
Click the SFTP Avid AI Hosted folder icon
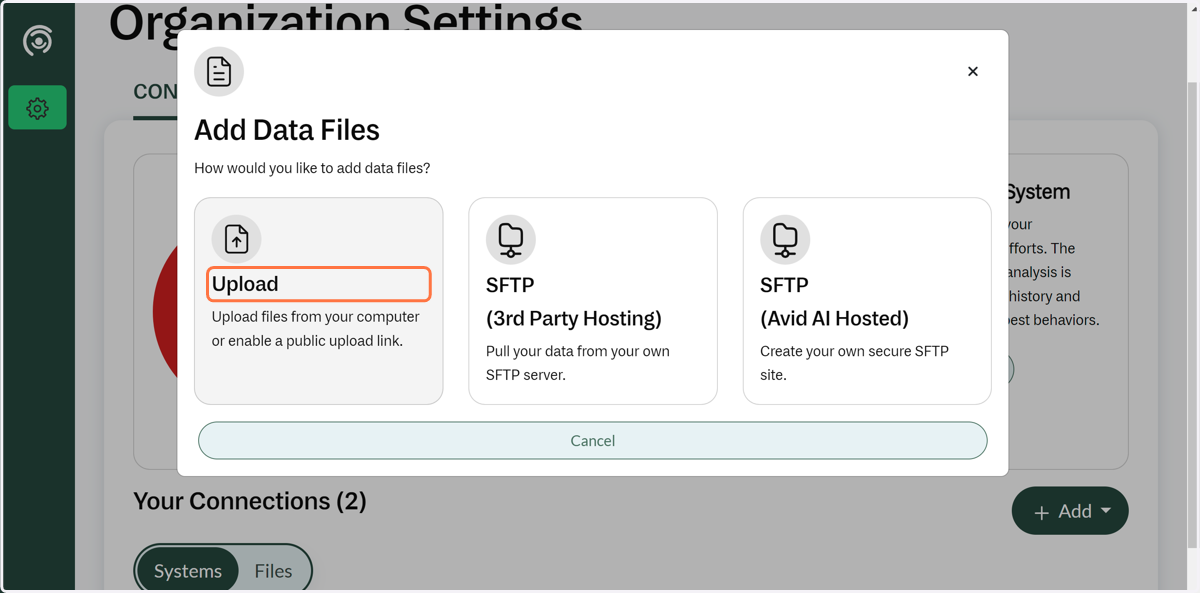point(785,240)
